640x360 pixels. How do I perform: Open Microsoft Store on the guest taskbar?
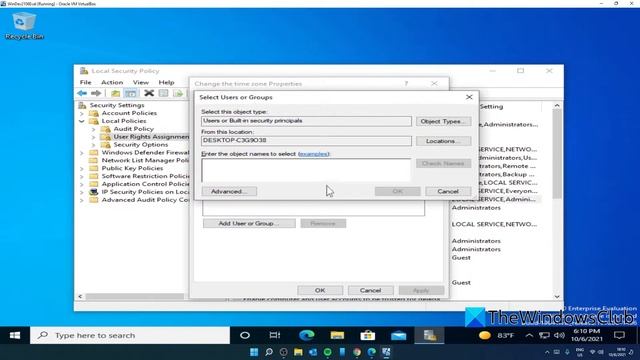pos(368,336)
